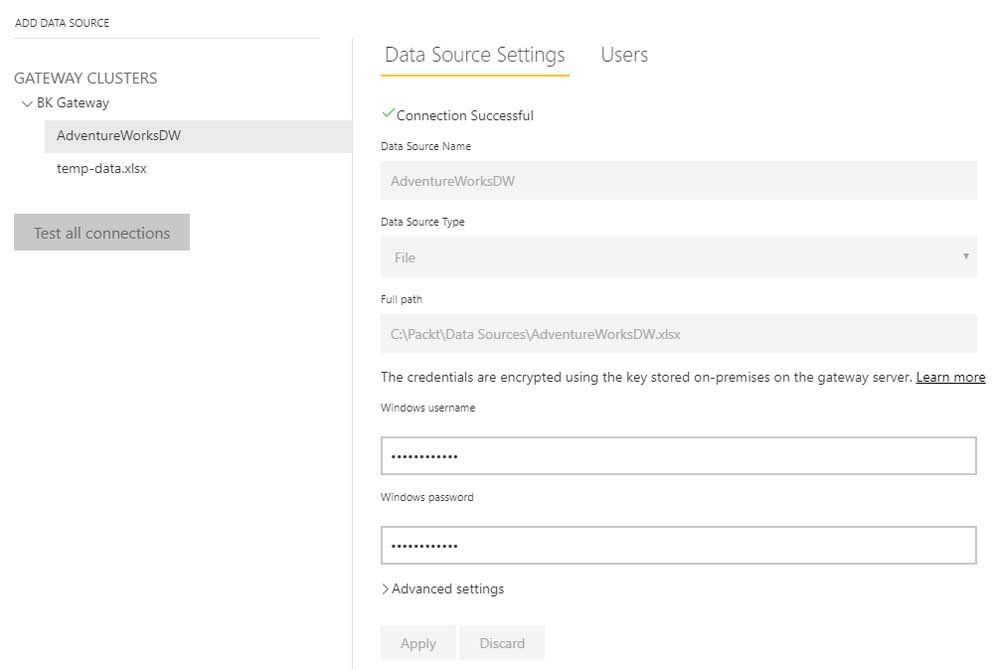Focus the Windows password field
This screenshot has width=1000, height=669.
click(x=678, y=546)
